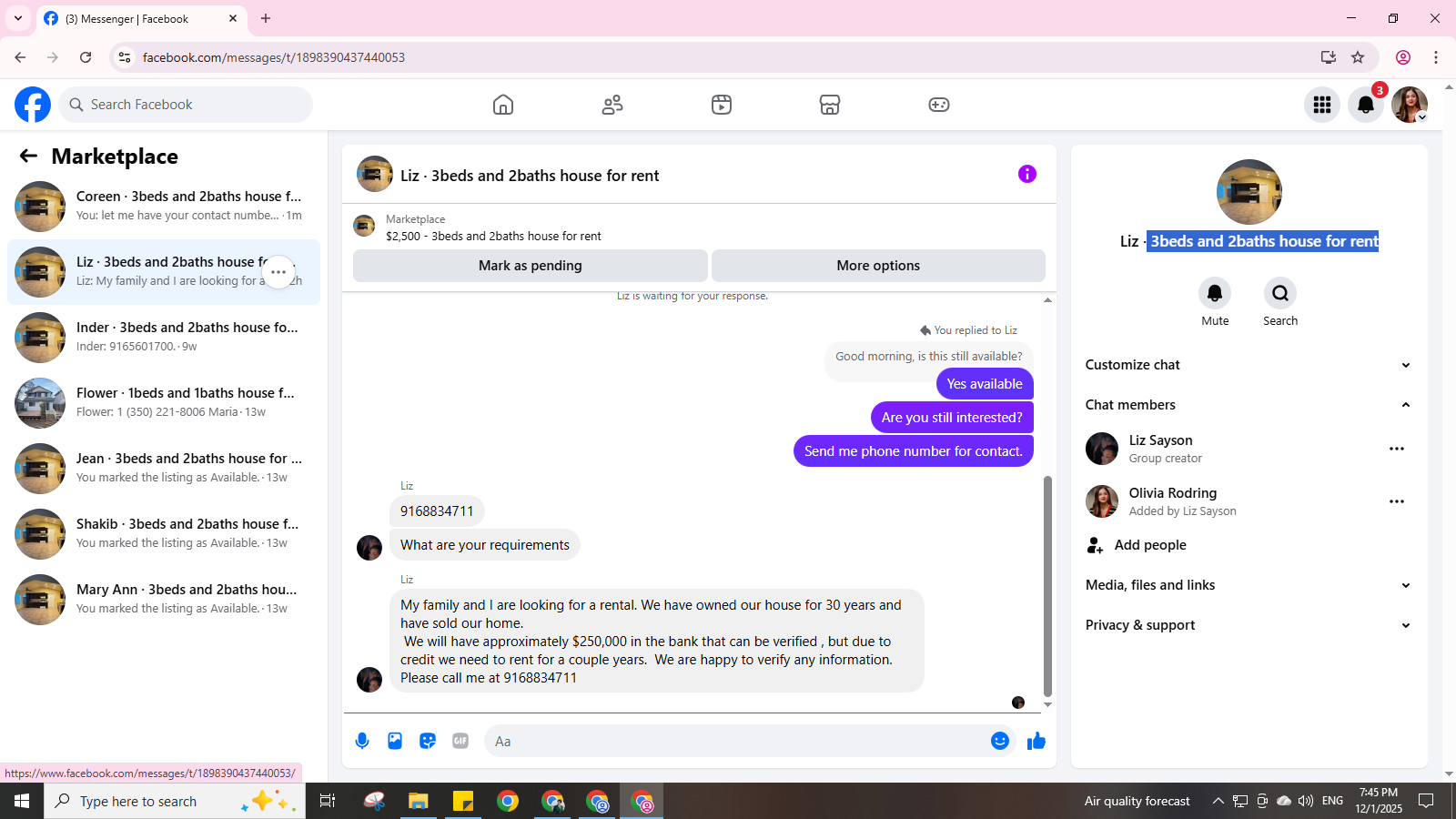
Task: Open the account profile picture menu
Action: (1410, 105)
